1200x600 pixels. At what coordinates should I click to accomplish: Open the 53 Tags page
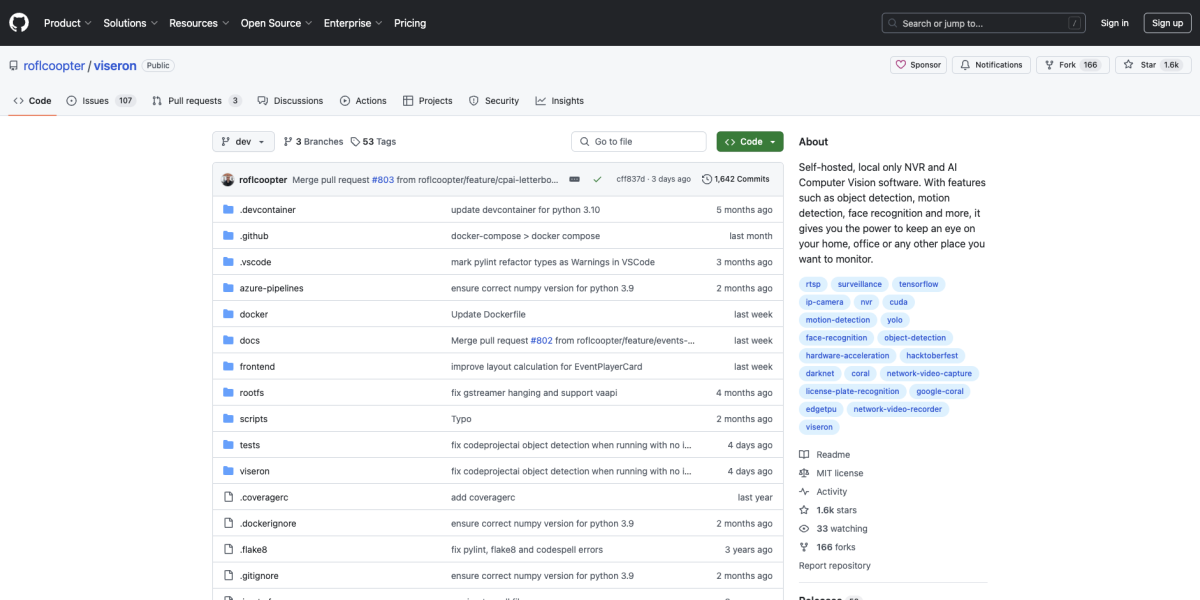pyautogui.click(x=373, y=142)
